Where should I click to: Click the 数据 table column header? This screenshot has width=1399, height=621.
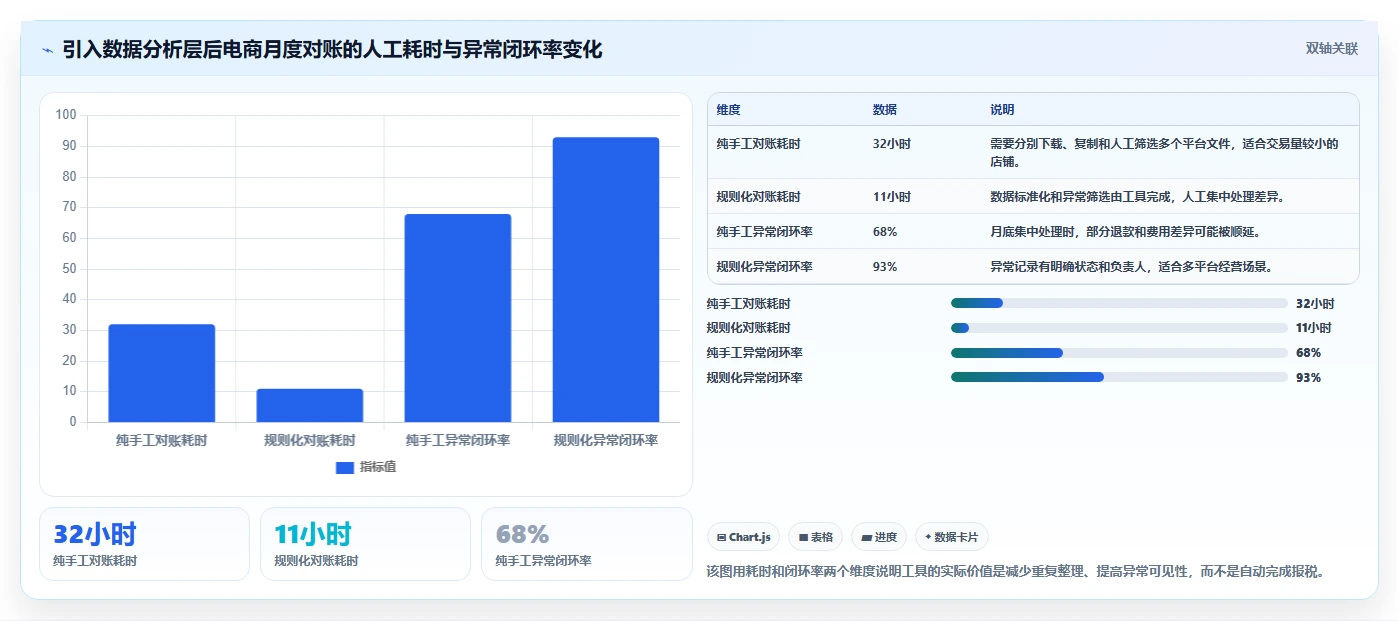coord(885,109)
